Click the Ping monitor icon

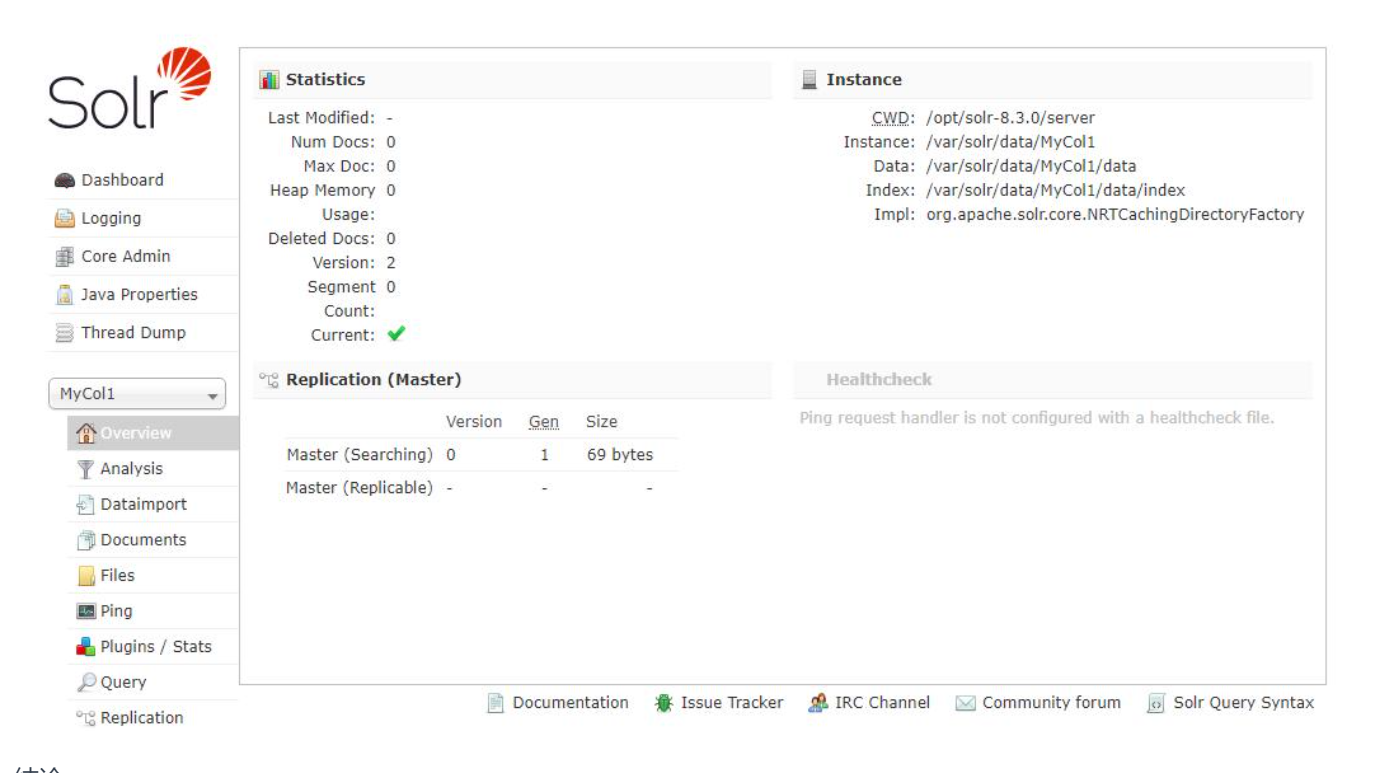(86, 611)
